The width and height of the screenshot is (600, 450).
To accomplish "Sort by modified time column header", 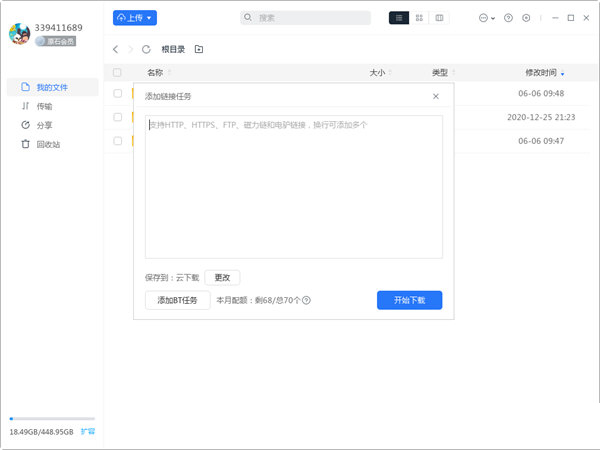I will (545, 73).
